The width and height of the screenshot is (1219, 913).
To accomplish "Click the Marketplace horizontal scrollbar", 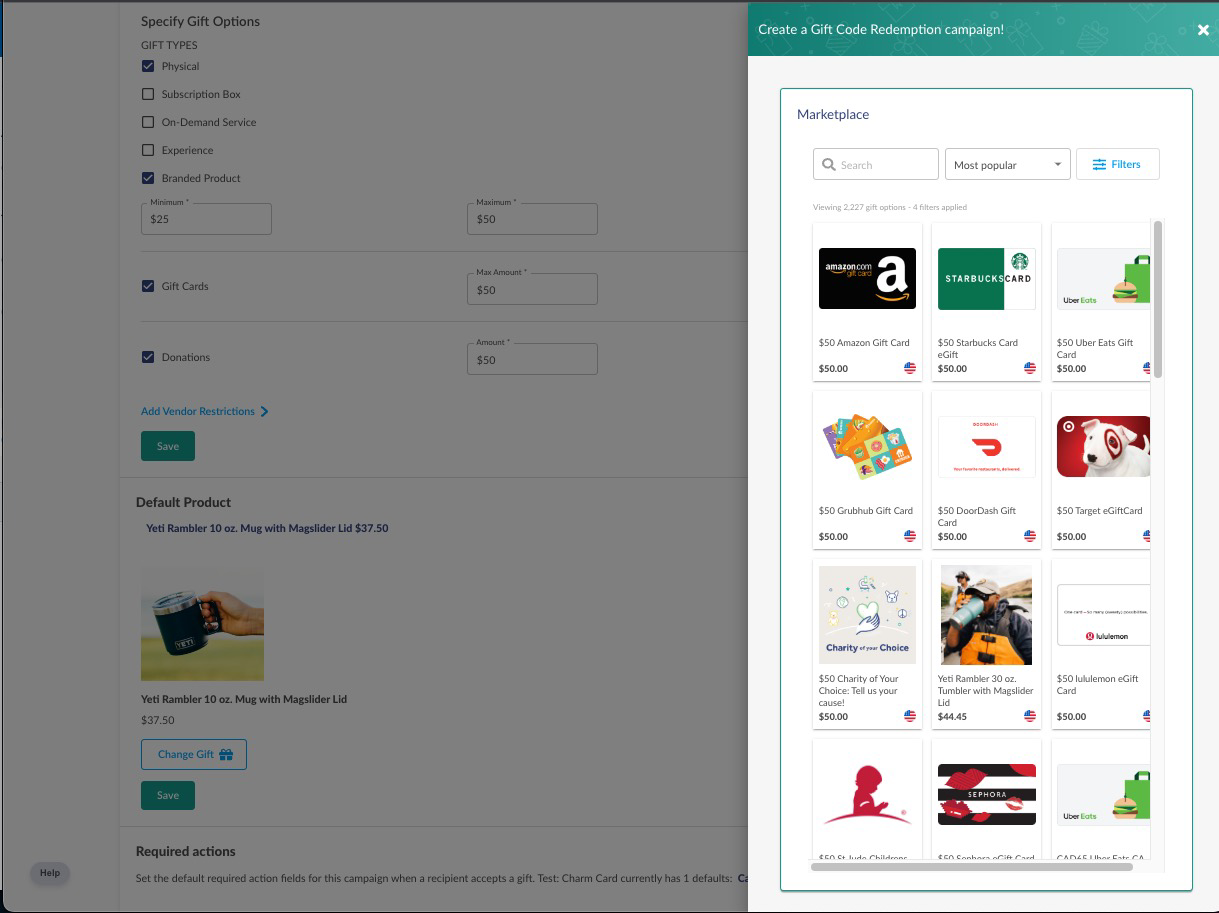I will (x=972, y=867).
